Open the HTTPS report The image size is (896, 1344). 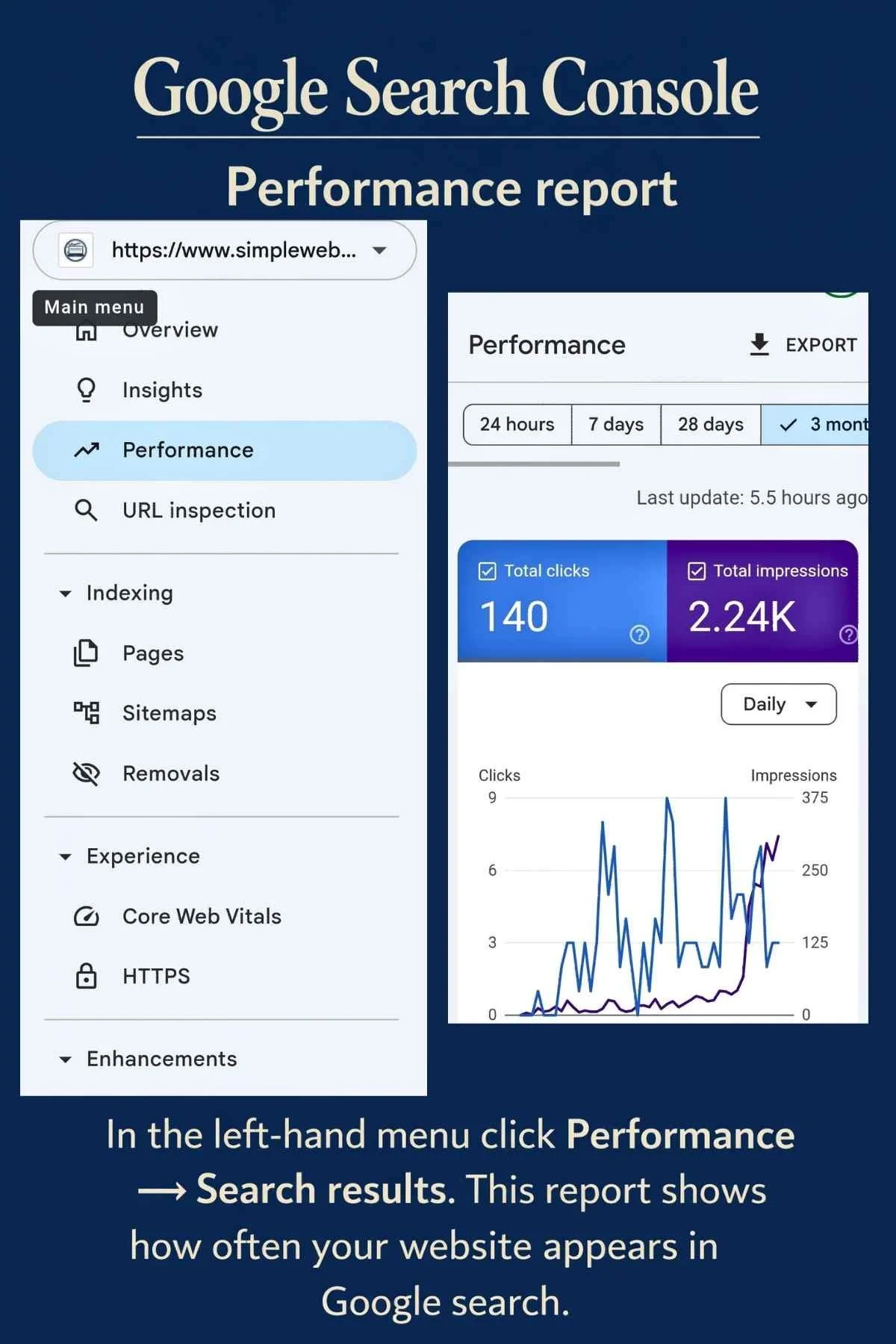156,977
